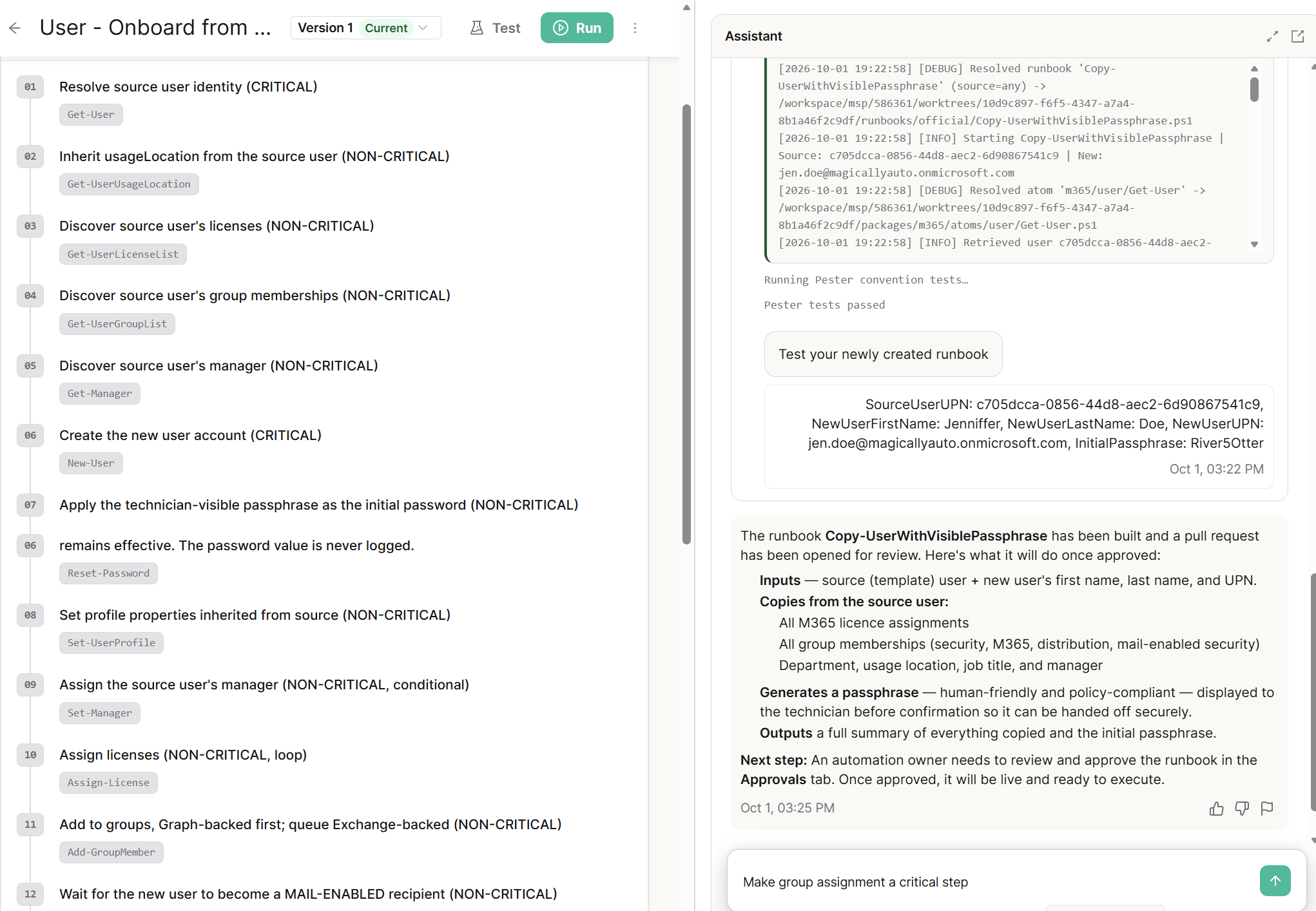Select the Get-UserLicenseList chip
Image resolution: width=1316 pixels, height=911 pixels.
click(123, 254)
